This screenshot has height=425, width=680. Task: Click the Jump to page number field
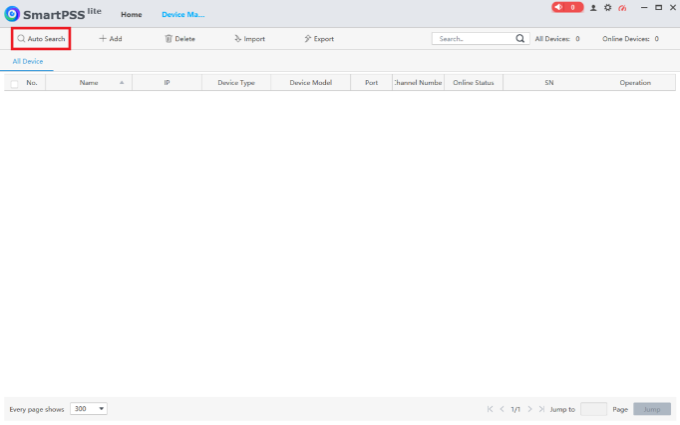593,409
